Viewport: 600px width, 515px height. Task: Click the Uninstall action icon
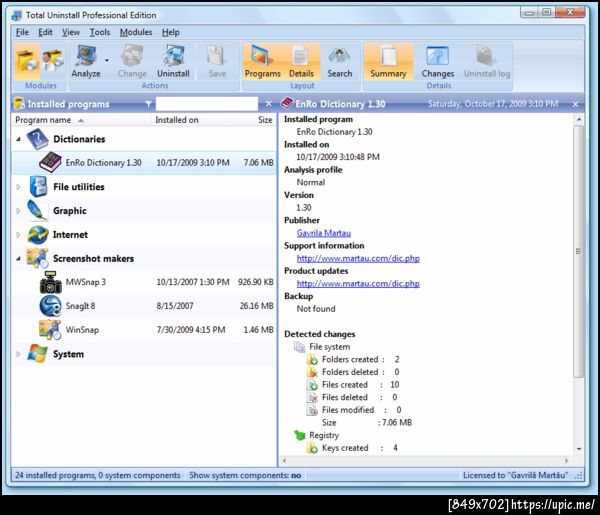point(173,61)
